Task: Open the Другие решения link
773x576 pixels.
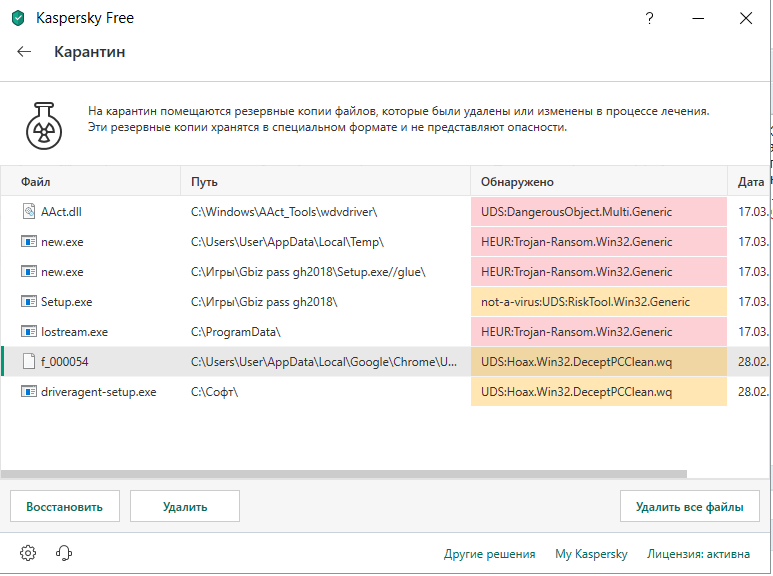Action: click(489, 554)
